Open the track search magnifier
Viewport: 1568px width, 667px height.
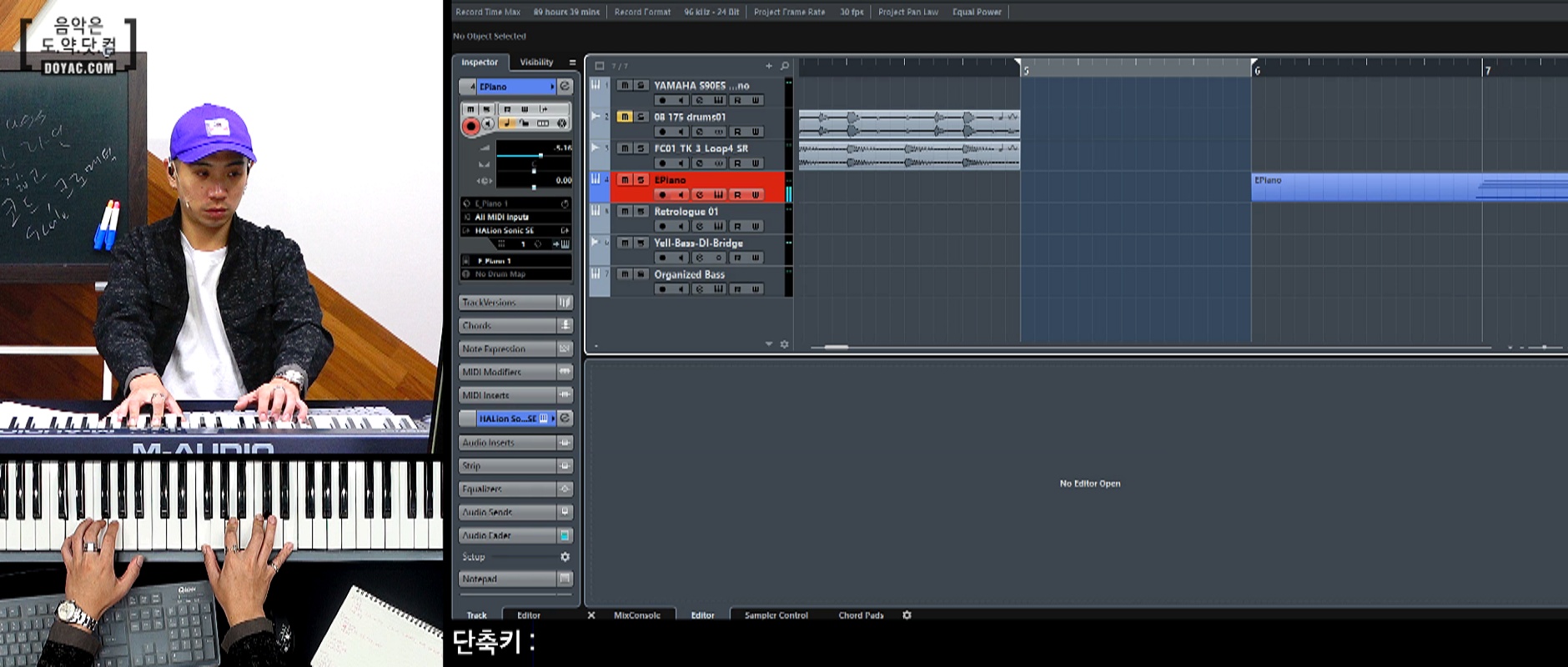coord(784,66)
